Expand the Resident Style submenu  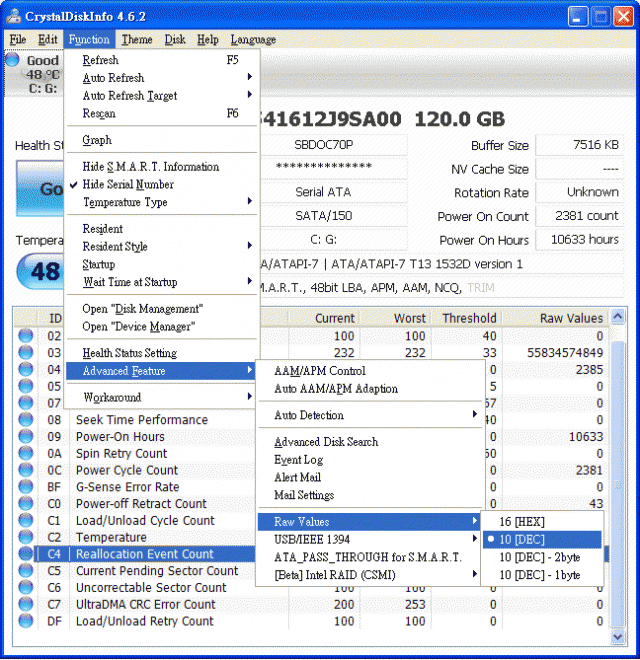tap(162, 247)
